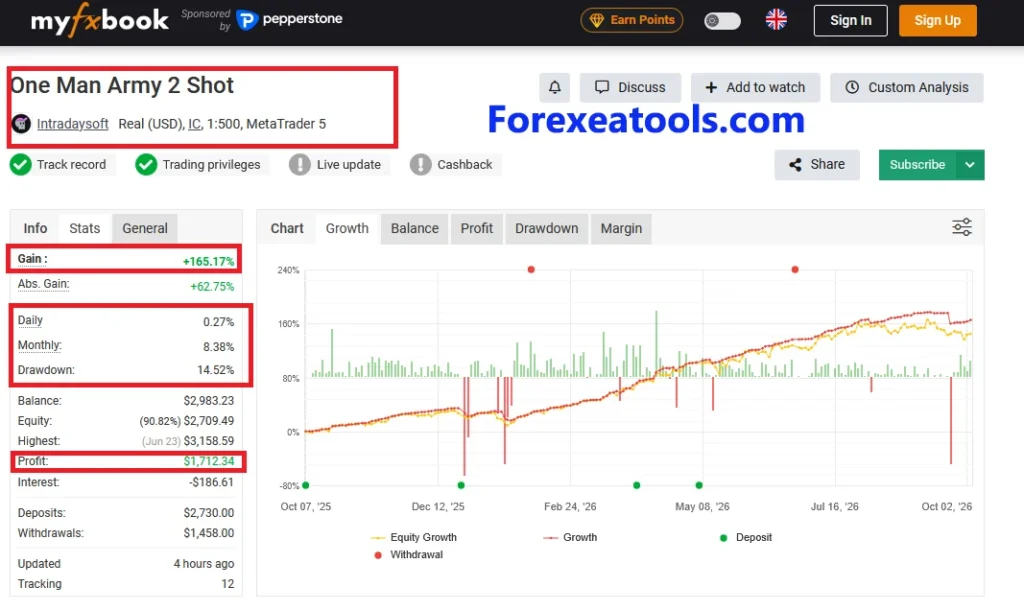The width and height of the screenshot is (1024, 610).
Task: Click the Subscribe button
Action: [918, 165]
